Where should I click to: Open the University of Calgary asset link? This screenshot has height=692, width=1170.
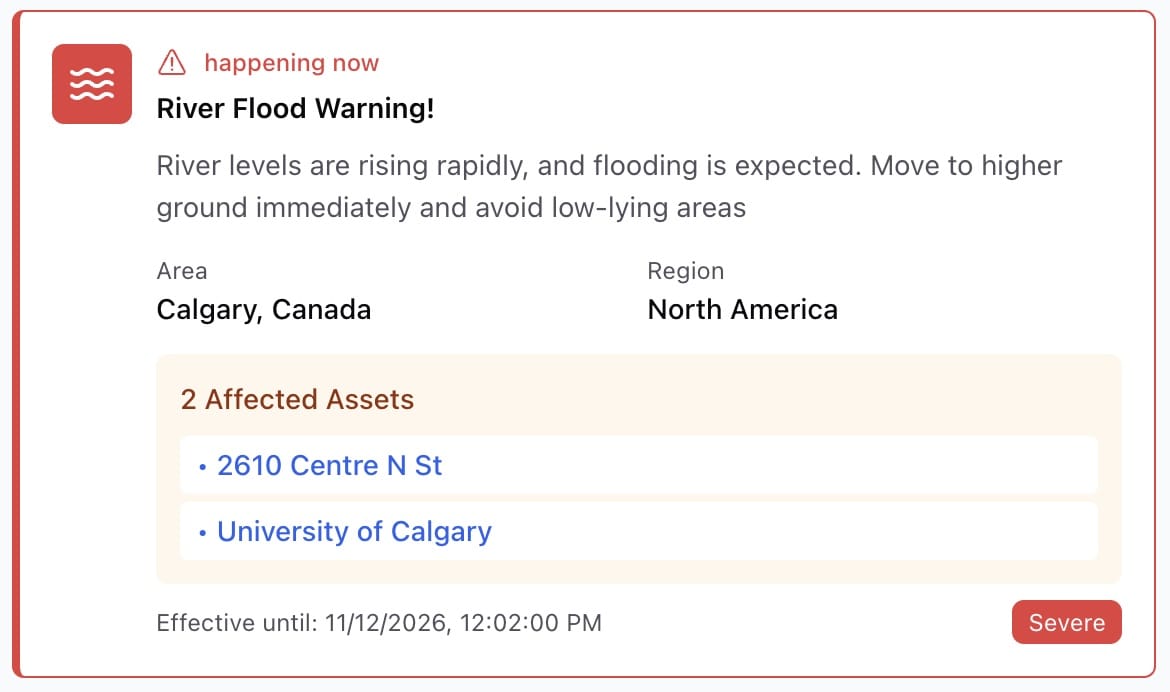(354, 531)
